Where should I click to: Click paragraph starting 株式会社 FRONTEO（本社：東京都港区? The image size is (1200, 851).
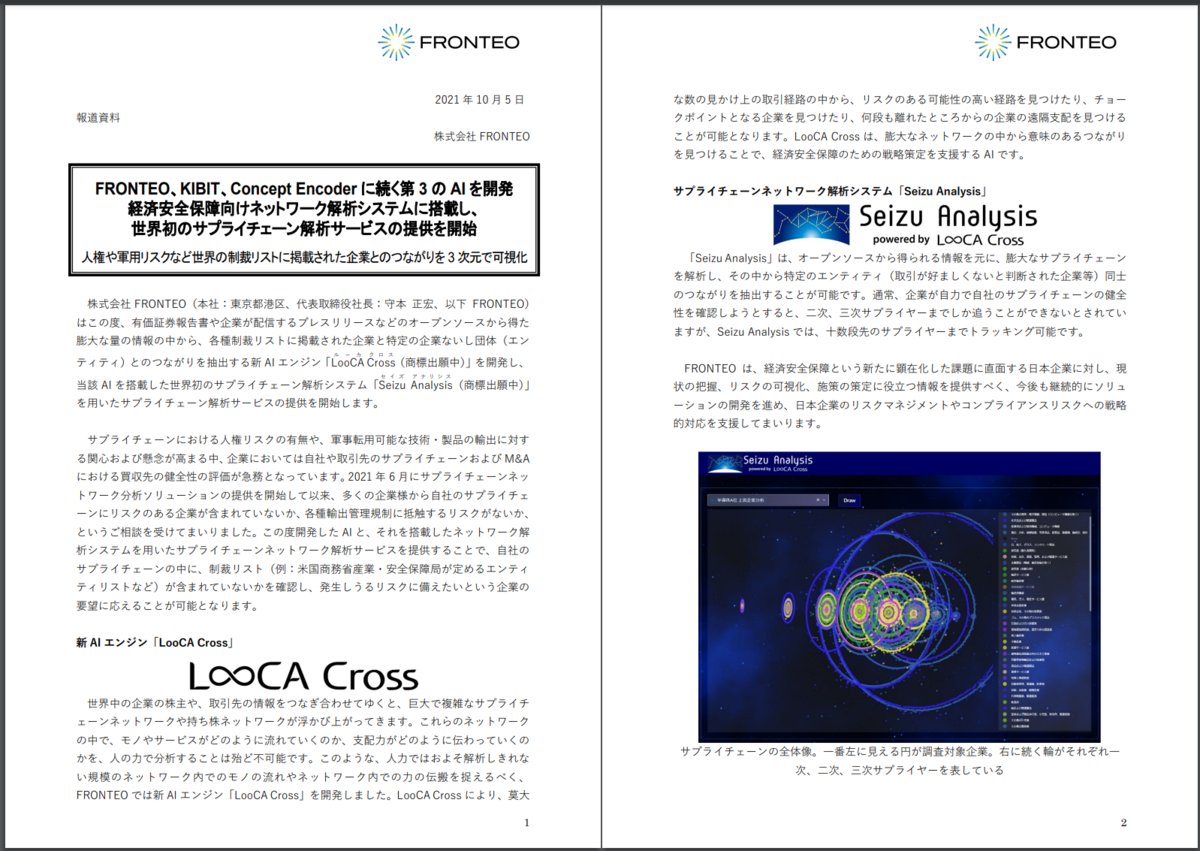(x=304, y=353)
